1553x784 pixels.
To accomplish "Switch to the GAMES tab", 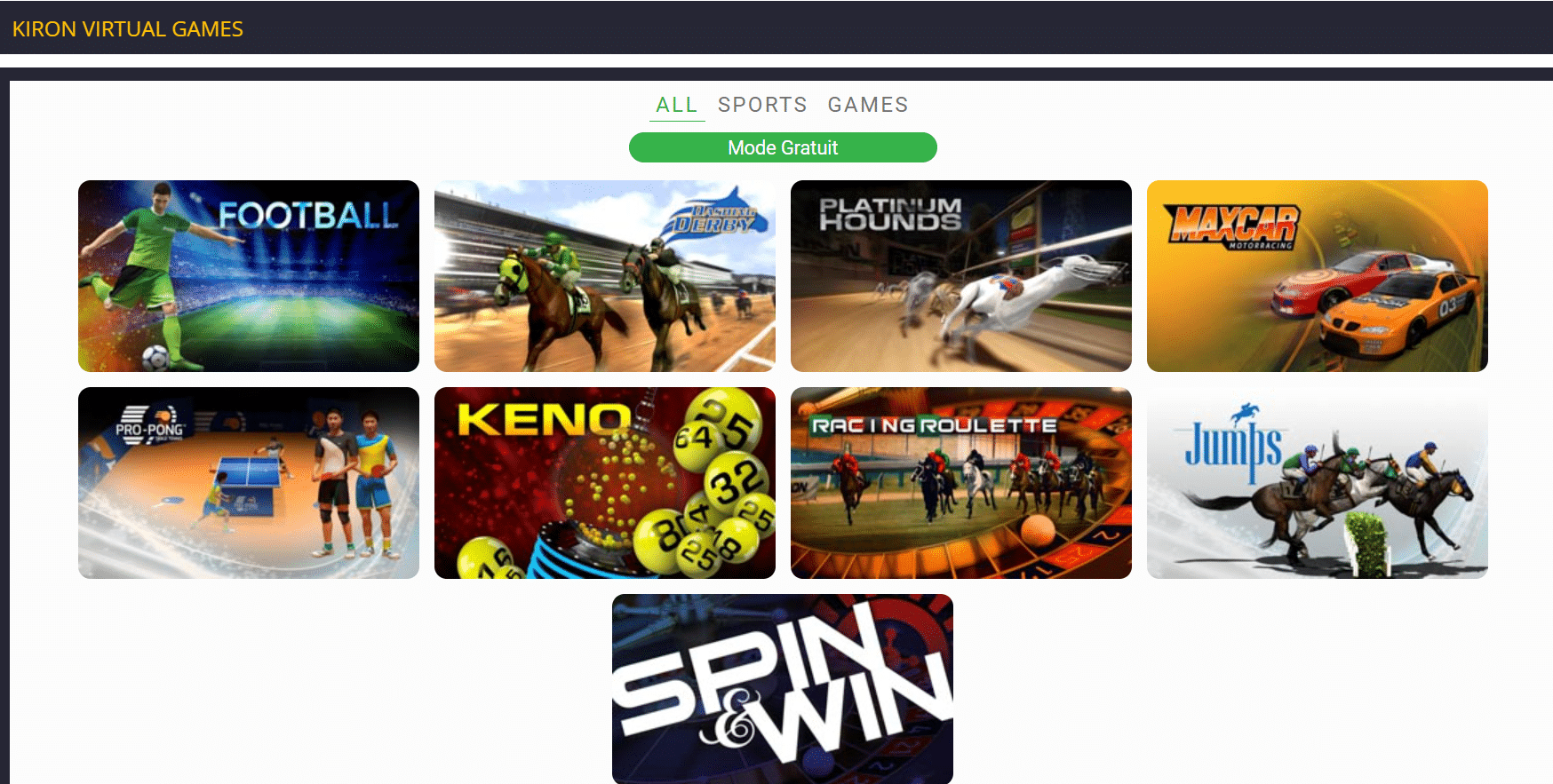I will tap(868, 105).
